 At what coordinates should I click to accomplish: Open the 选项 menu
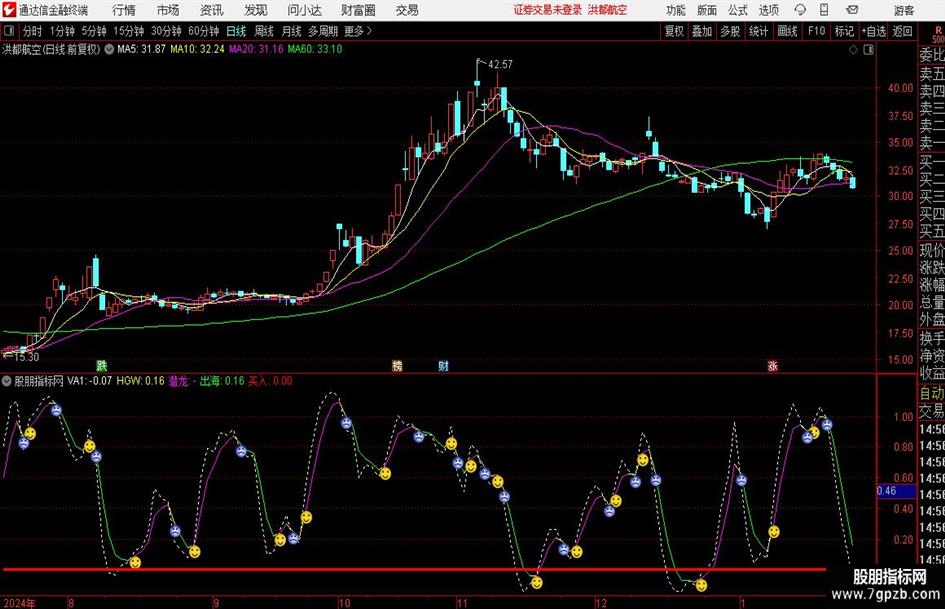tap(768, 10)
